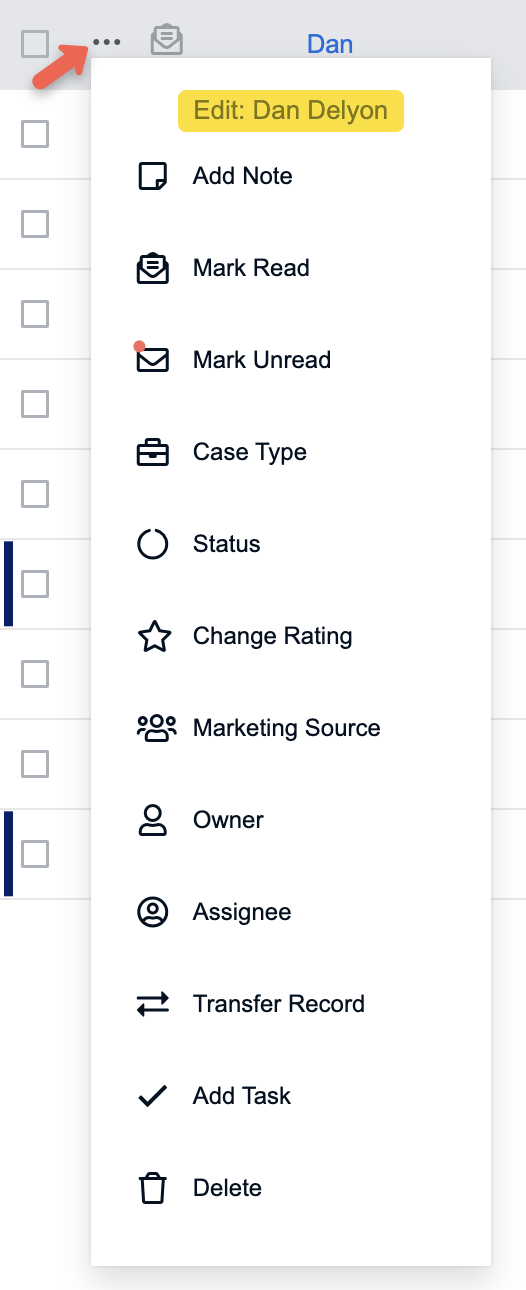Click the Mark Unread envelope icon
Screen dimensions: 526x1290
coord(152,359)
